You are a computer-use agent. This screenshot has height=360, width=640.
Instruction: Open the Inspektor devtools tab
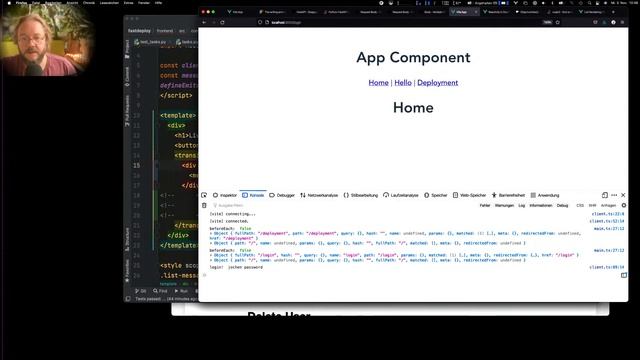coord(225,195)
